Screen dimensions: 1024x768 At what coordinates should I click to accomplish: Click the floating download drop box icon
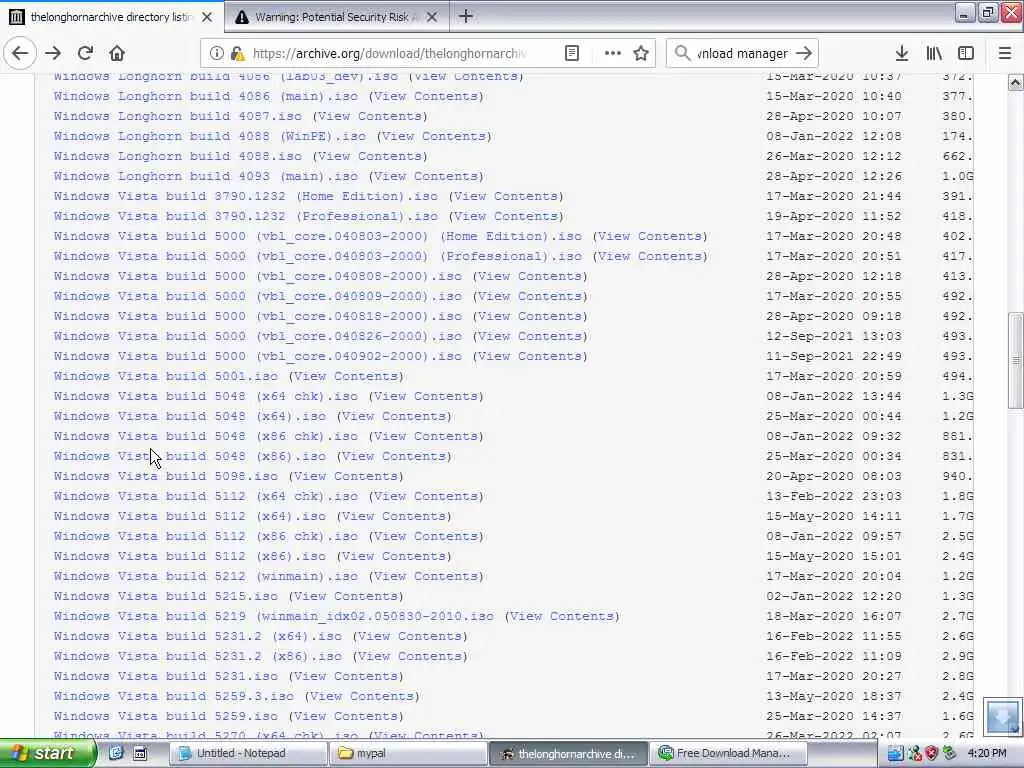[1003, 716]
